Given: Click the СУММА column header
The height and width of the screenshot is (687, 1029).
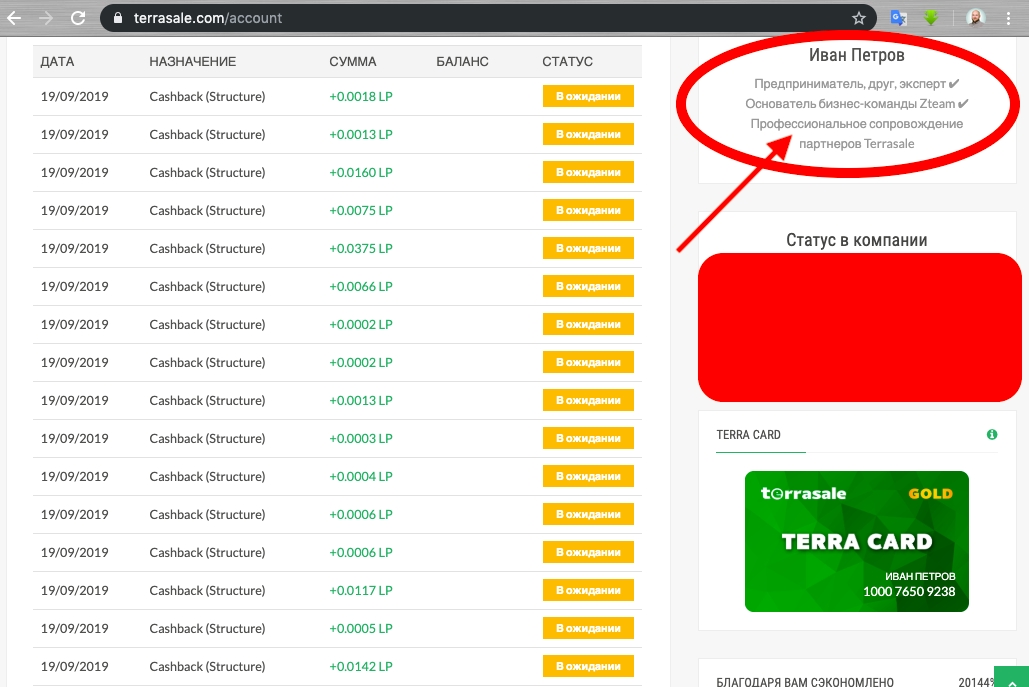Looking at the screenshot, I should (x=352, y=62).
